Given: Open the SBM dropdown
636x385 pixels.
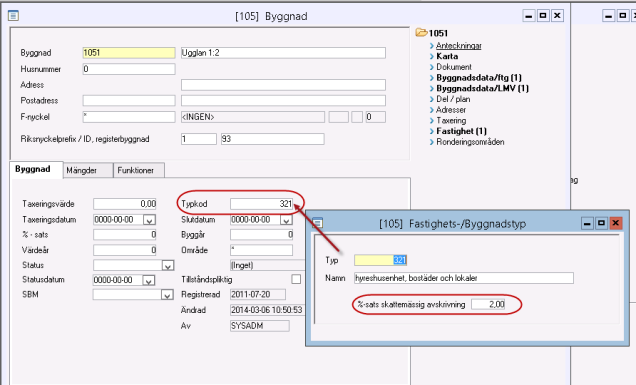Looking at the screenshot, I should tap(167, 295).
